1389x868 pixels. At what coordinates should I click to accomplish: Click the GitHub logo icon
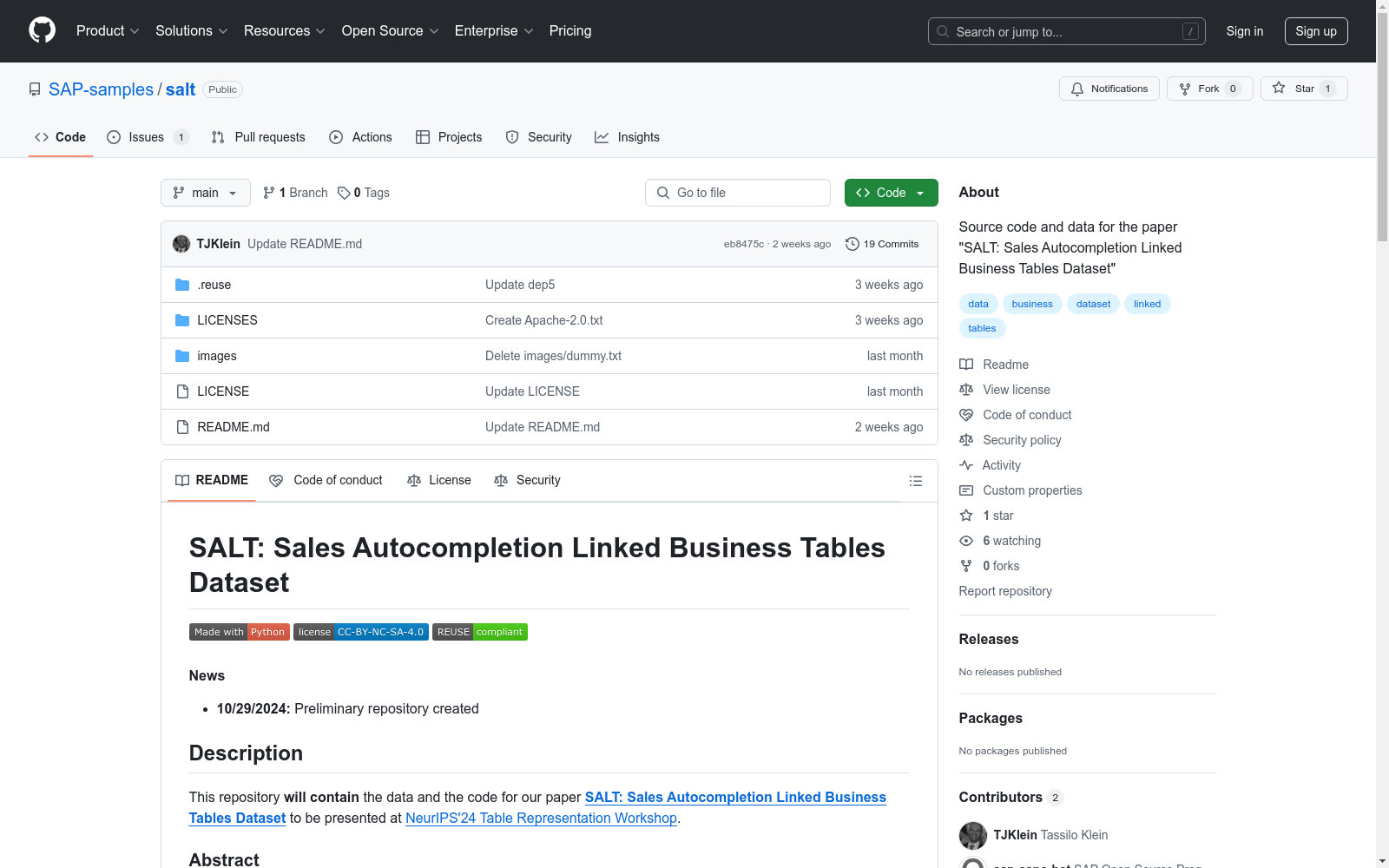pyautogui.click(x=42, y=30)
